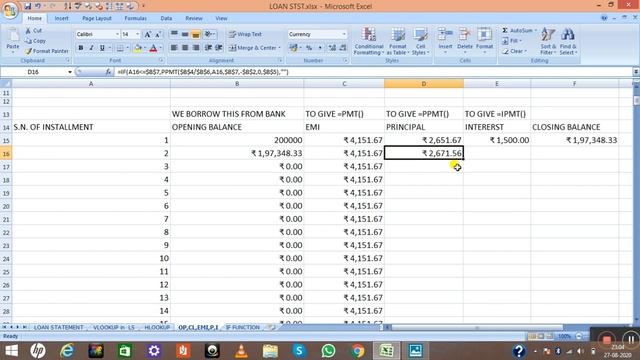Apply the yellow Fill Color swatch

pyautogui.click(x=138, y=48)
